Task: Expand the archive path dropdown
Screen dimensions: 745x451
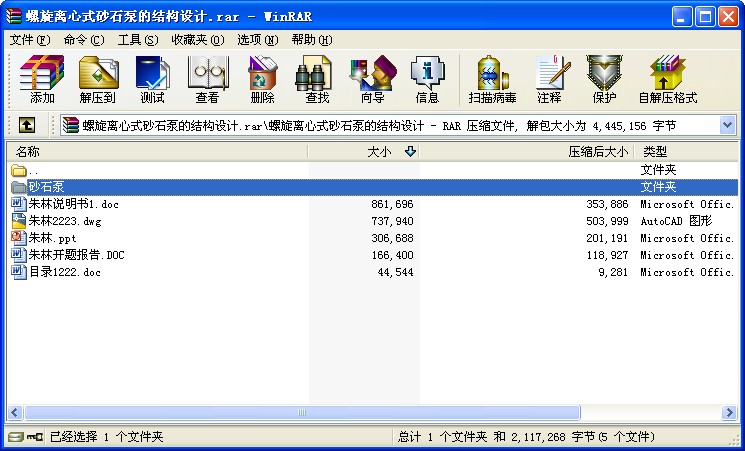Action: tap(728, 125)
